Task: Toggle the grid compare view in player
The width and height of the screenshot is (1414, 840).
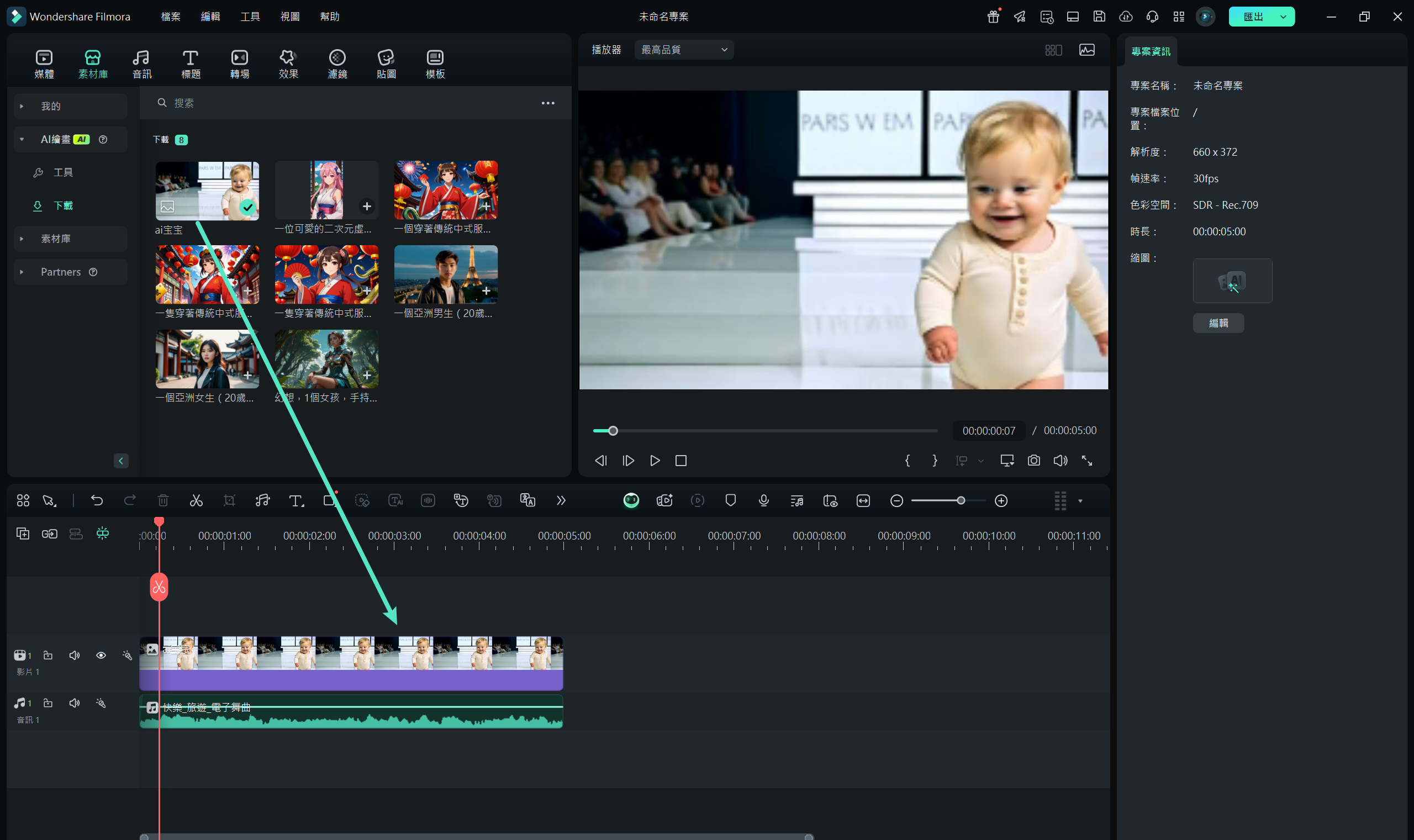Action: click(x=1053, y=50)
